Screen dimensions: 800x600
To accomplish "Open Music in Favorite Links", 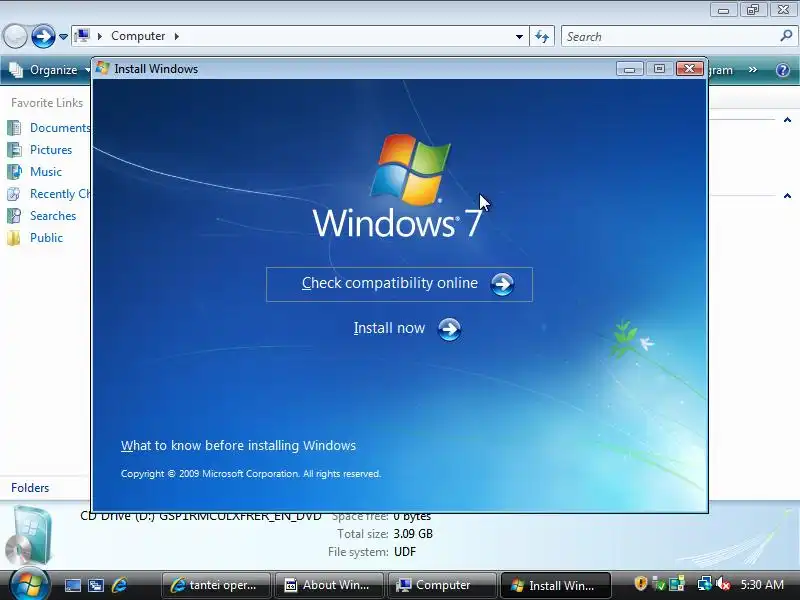I will coord(45,171).
